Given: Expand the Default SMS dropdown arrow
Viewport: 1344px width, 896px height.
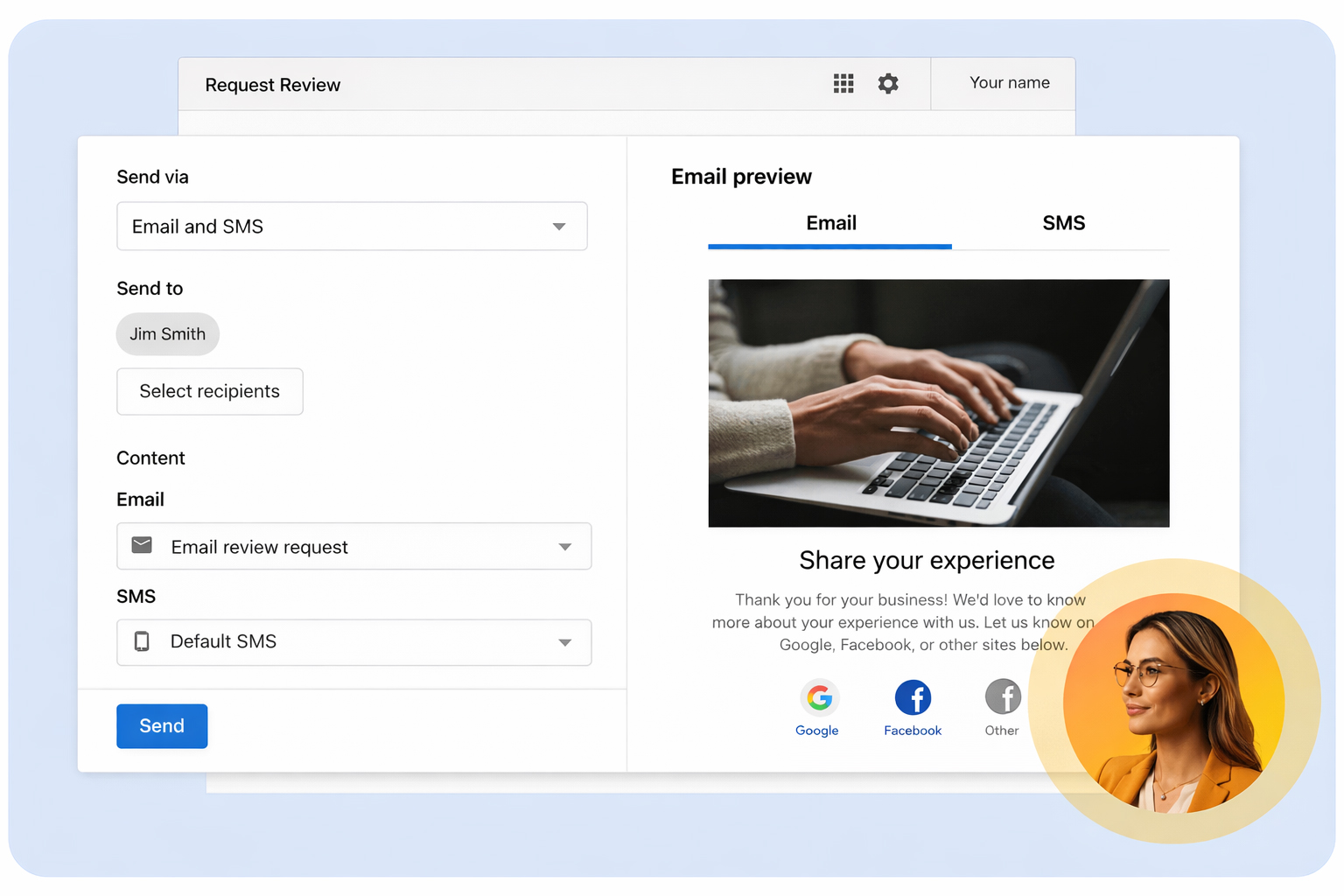Looking at the screenshot, I should pyautogui.click(x=565, y=642).
